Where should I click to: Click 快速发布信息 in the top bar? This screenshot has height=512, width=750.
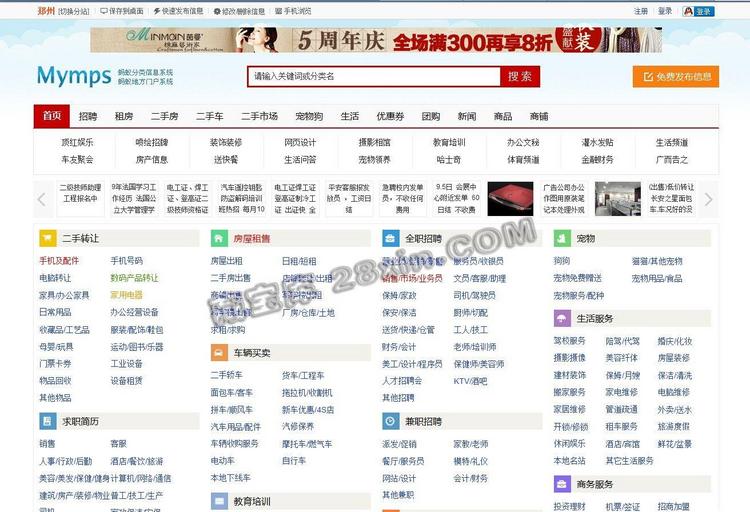tap(178, 11)
